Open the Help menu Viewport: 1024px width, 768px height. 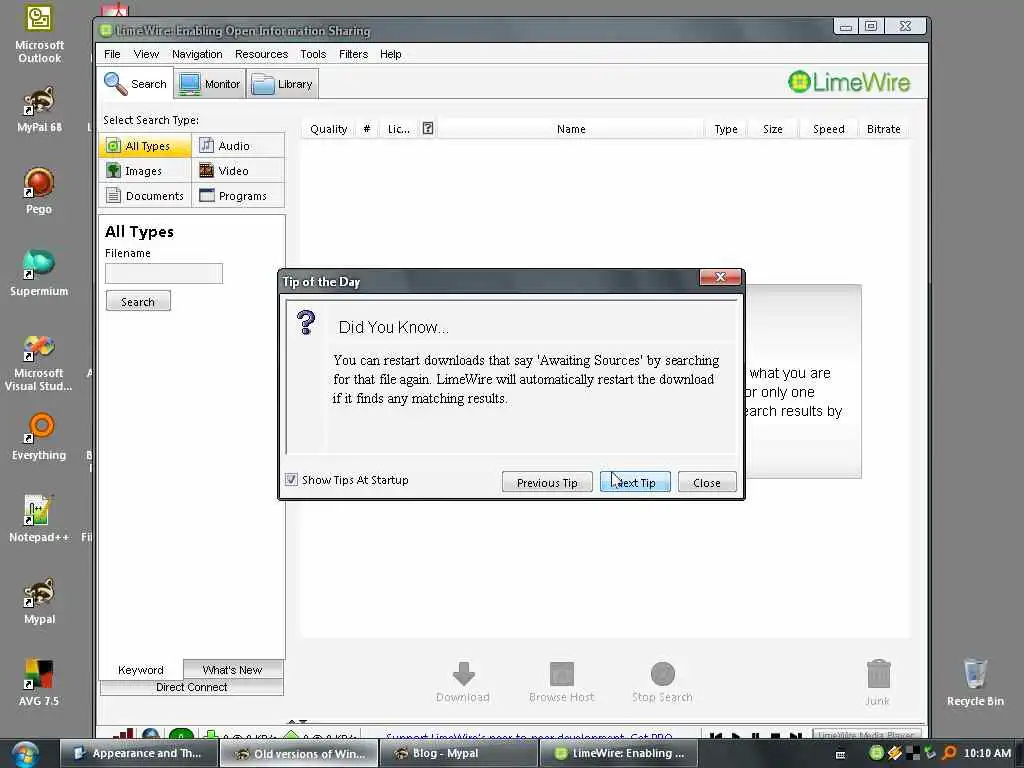pos(391,54)
